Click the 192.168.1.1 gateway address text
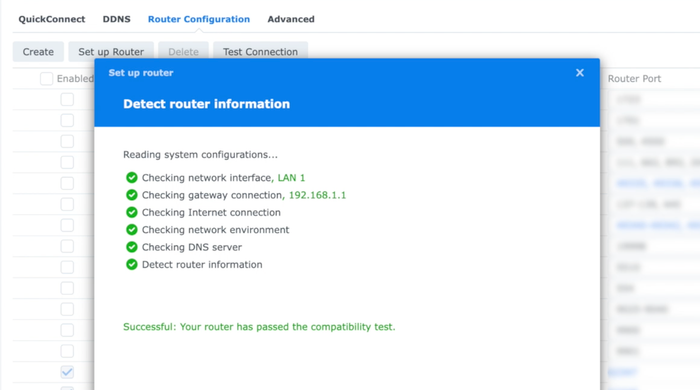 [x=317, y=195]
